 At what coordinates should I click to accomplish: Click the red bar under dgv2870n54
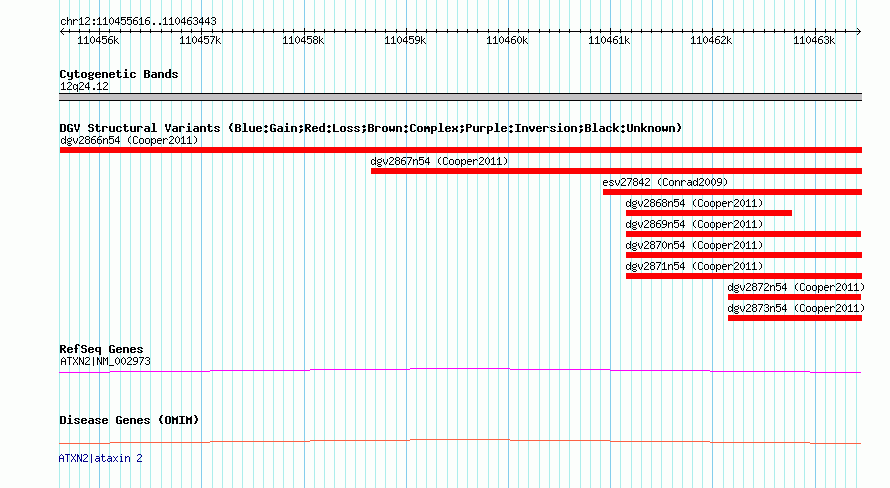pos(744,255)
